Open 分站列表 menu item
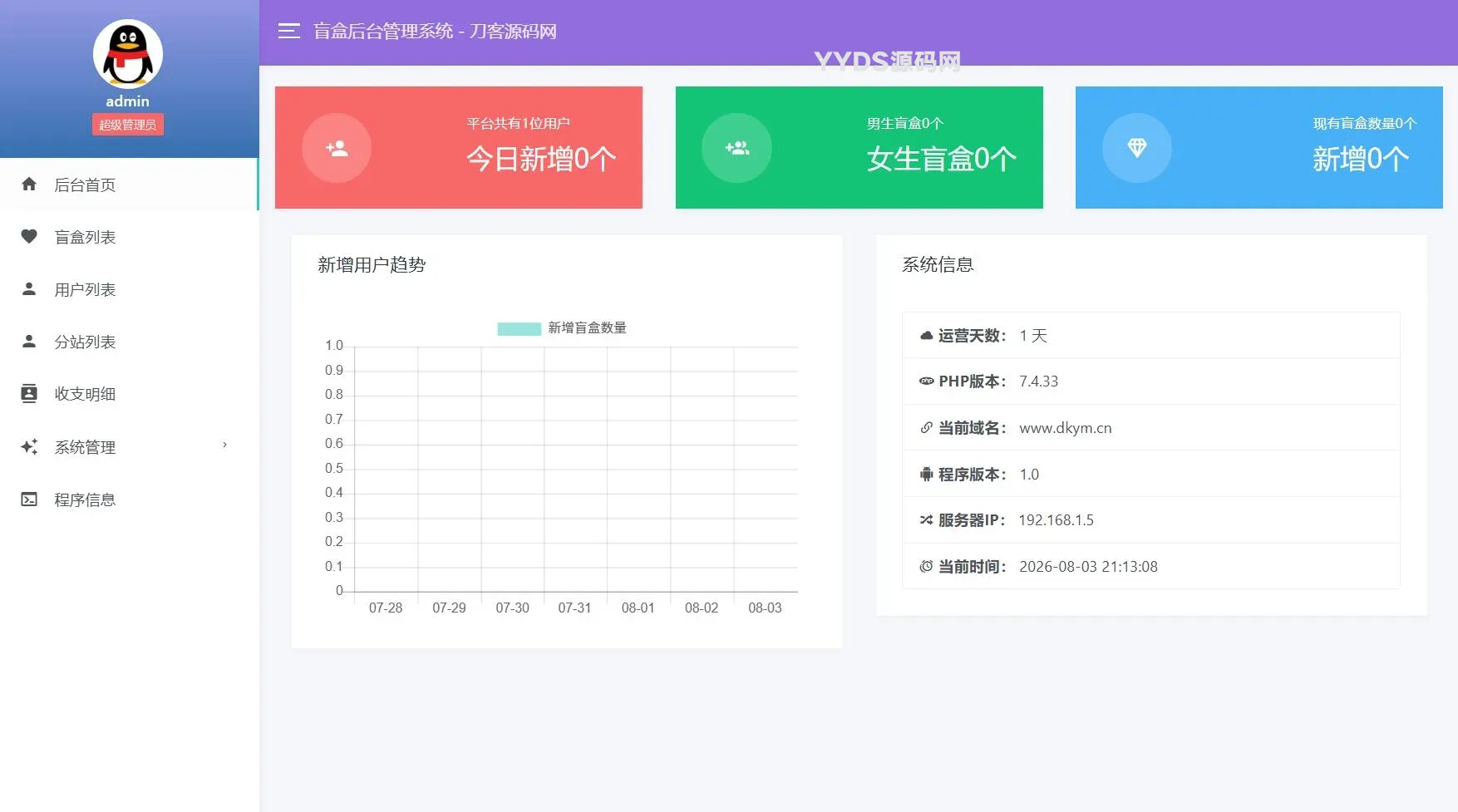This screenshot has width=1458, height=812. pyautogui.click(x=129, y=342)
